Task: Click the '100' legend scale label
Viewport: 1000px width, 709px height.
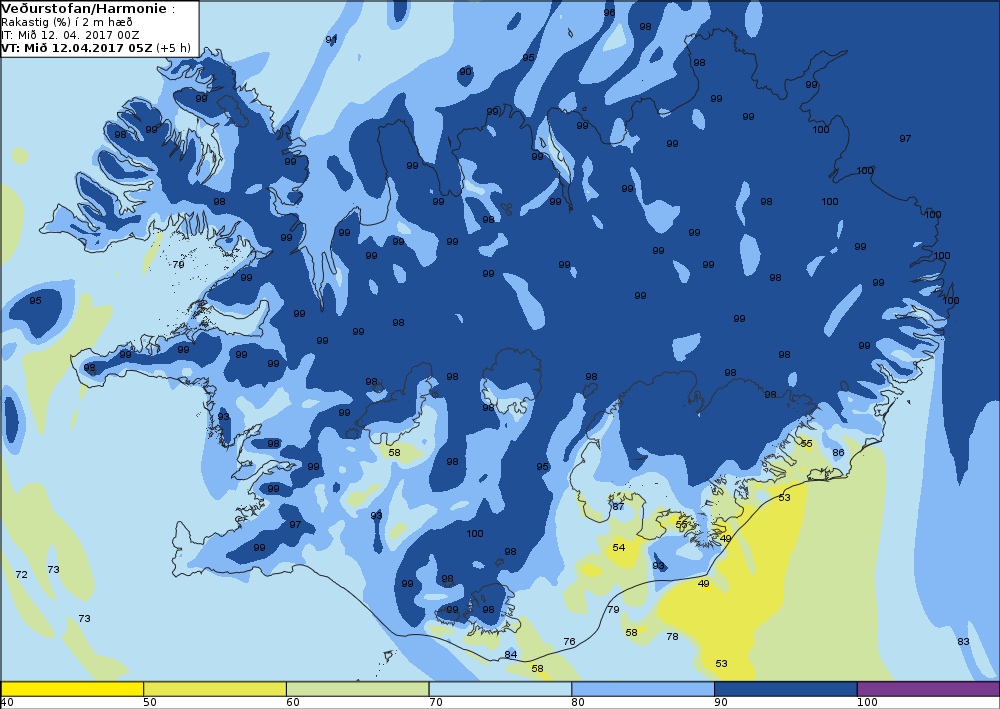Action: (867, 702)
